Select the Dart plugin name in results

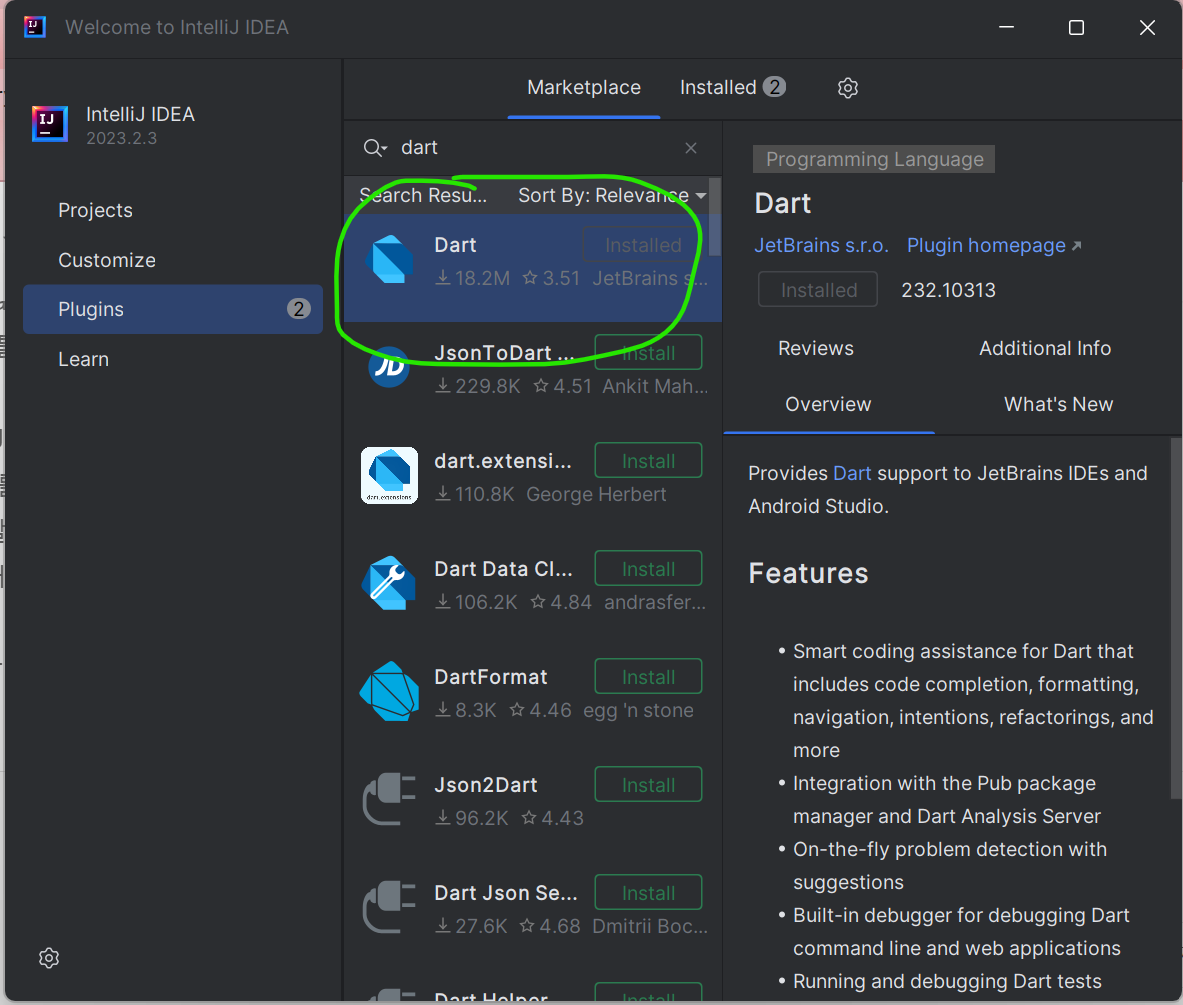point(455,245)
